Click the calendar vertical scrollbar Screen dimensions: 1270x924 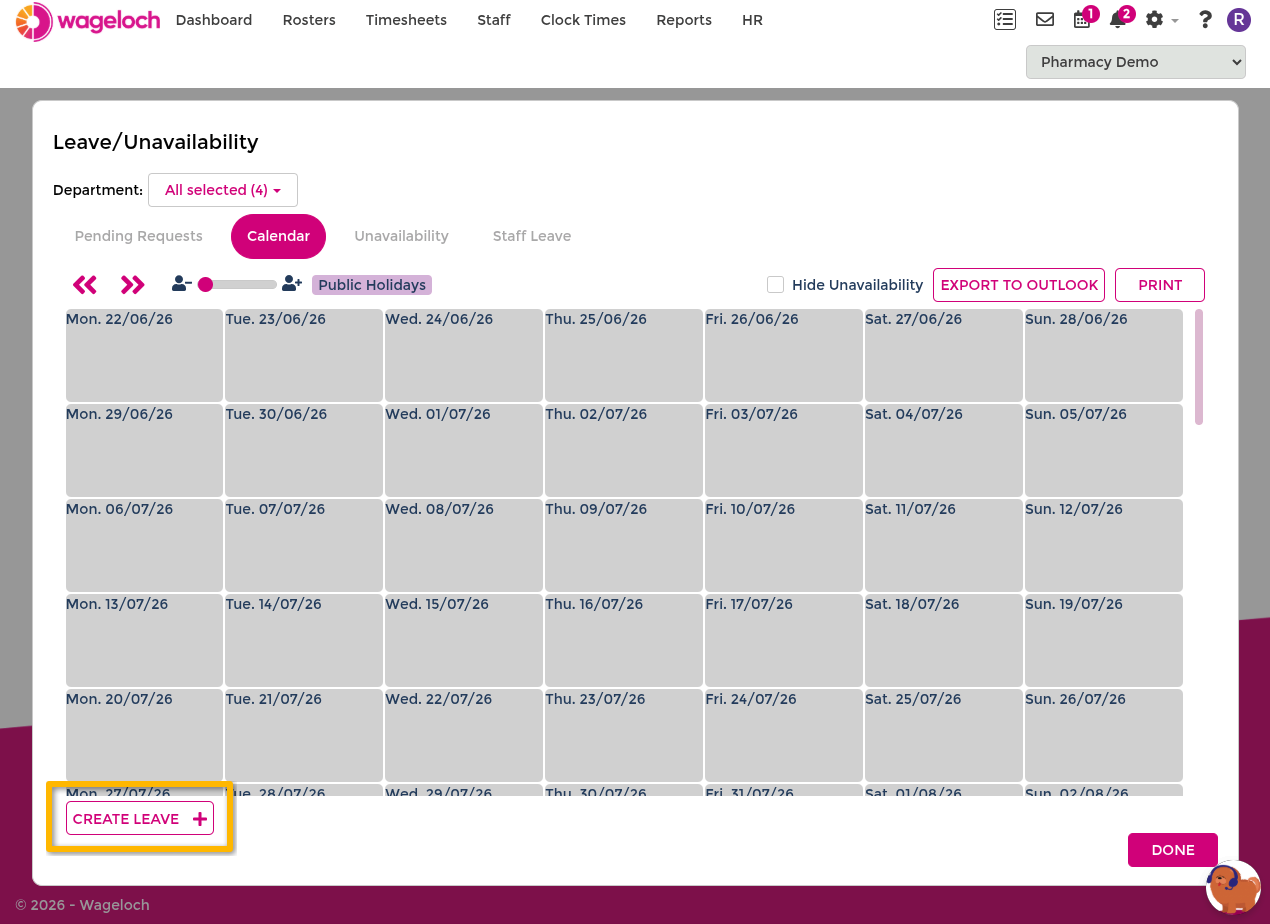[1199, 367]
